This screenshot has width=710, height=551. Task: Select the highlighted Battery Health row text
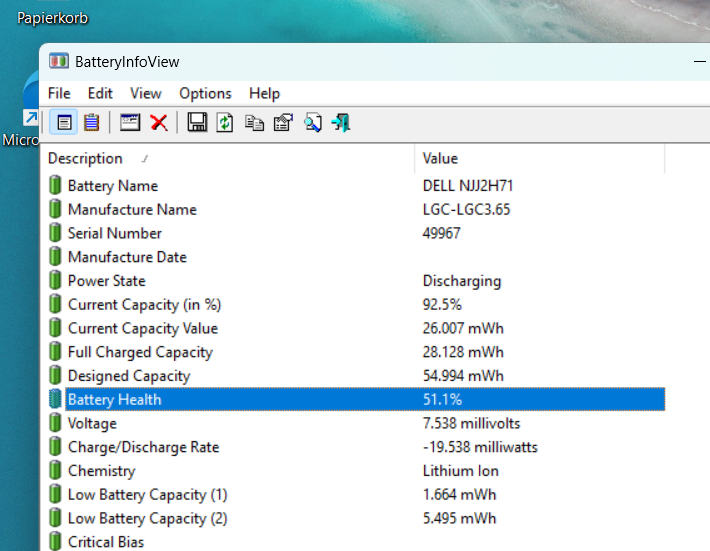point(114,399)
